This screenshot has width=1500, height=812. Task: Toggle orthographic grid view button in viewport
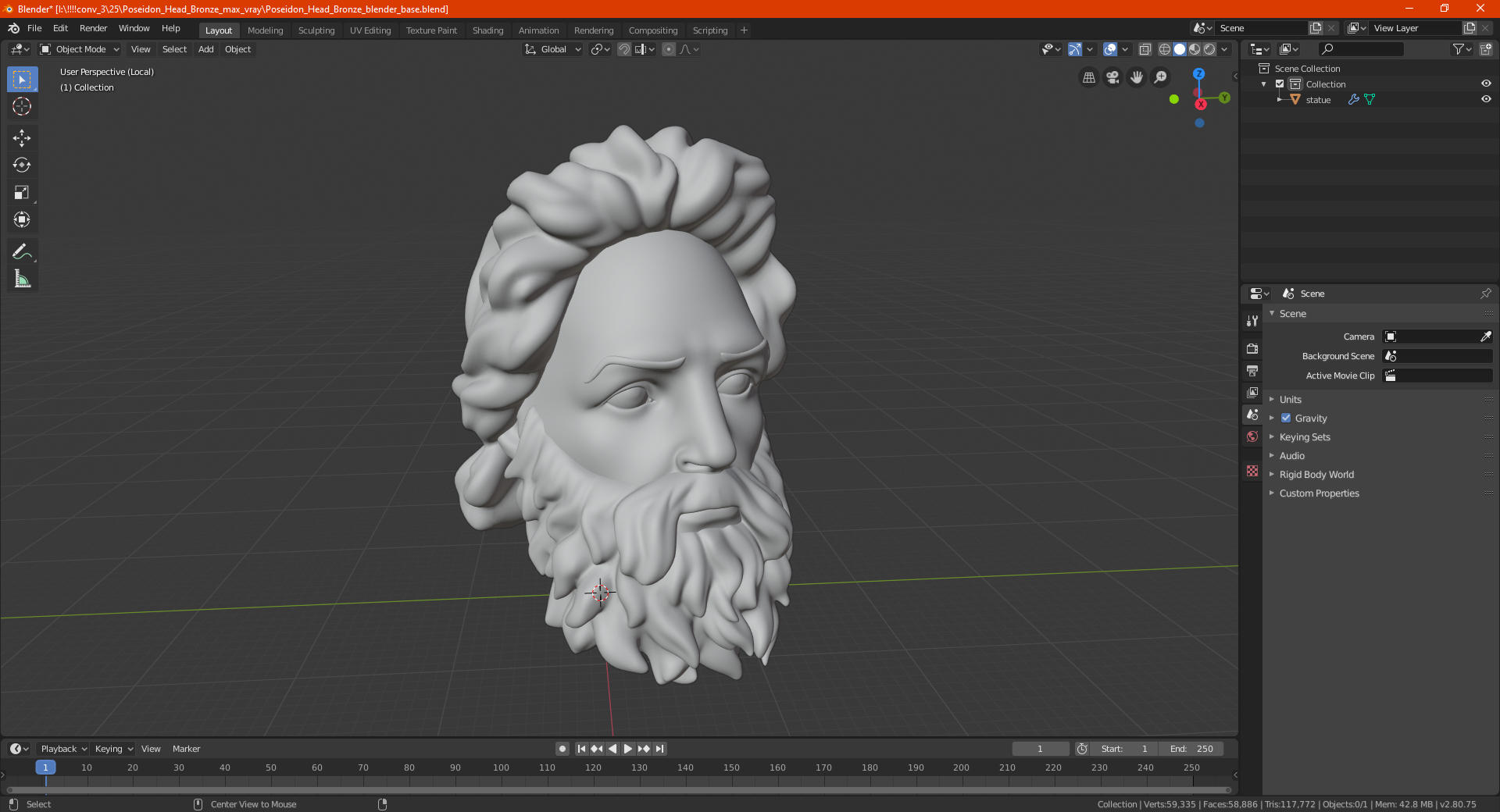tap(1088, 77)
